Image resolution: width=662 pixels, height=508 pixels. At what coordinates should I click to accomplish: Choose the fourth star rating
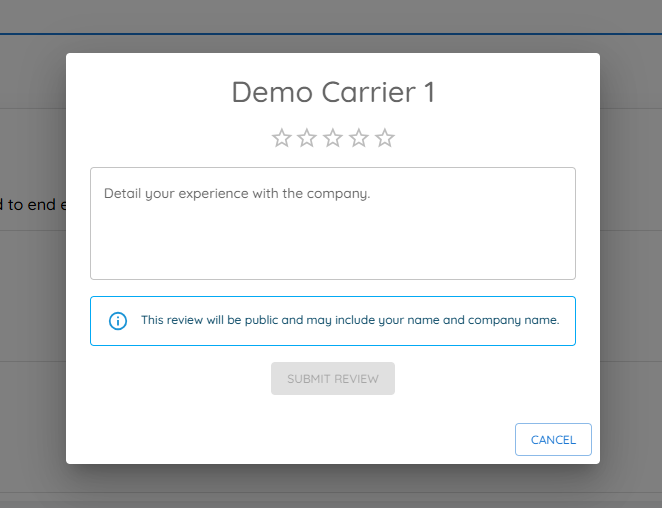pyautogui.click(x=359, y=138)
